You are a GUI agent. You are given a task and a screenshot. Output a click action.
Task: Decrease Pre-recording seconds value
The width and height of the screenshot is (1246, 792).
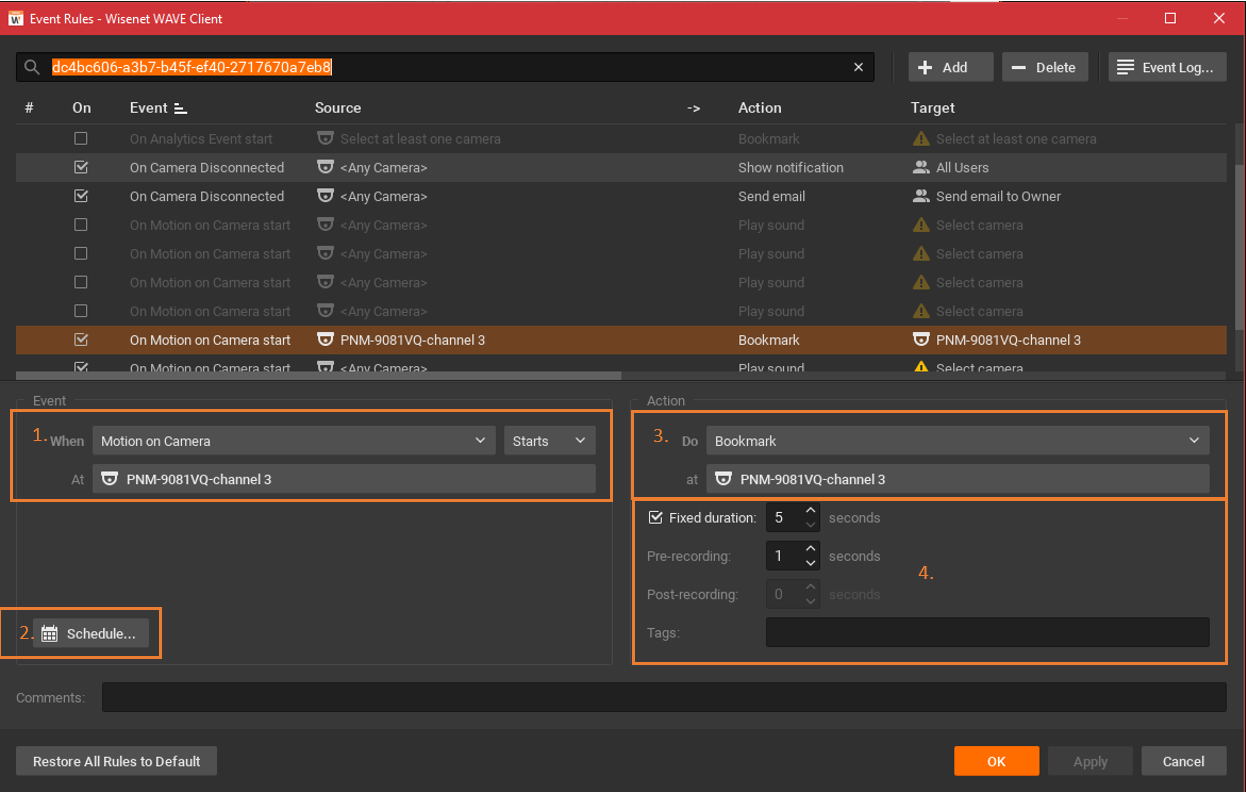coord(811,563)
